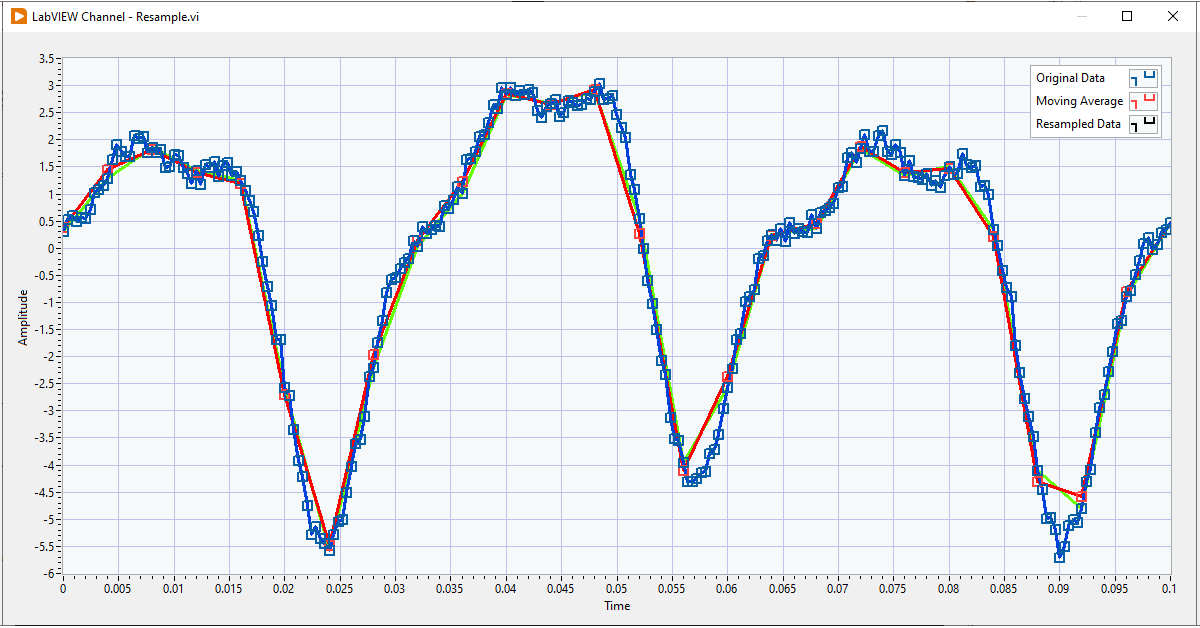Image resolution: width=1200 pixels, height=628 pixels.
Task: Click the window title LabVIEW Channel - Resample.vi
Action: click(115, 18)
